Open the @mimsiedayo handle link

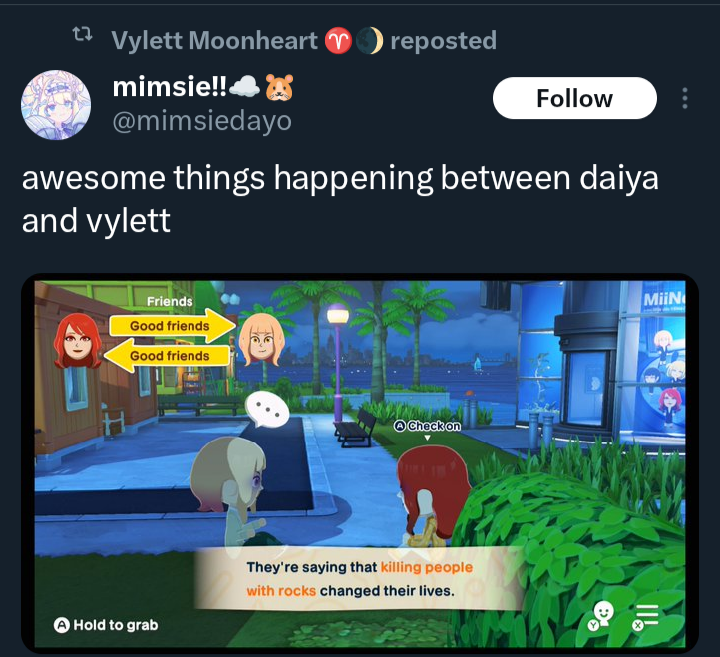[202, 121]
